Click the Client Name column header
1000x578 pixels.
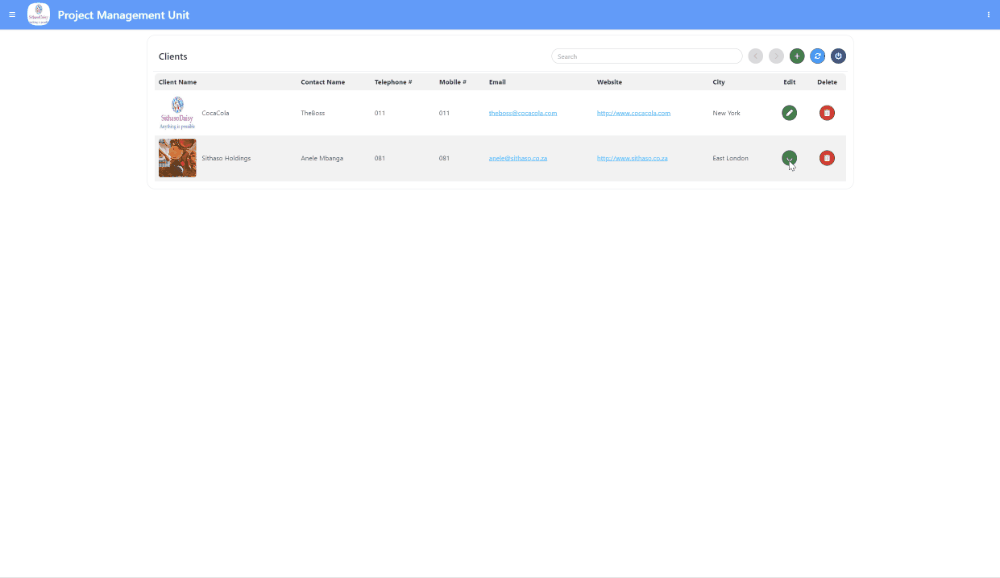point(178,82)
